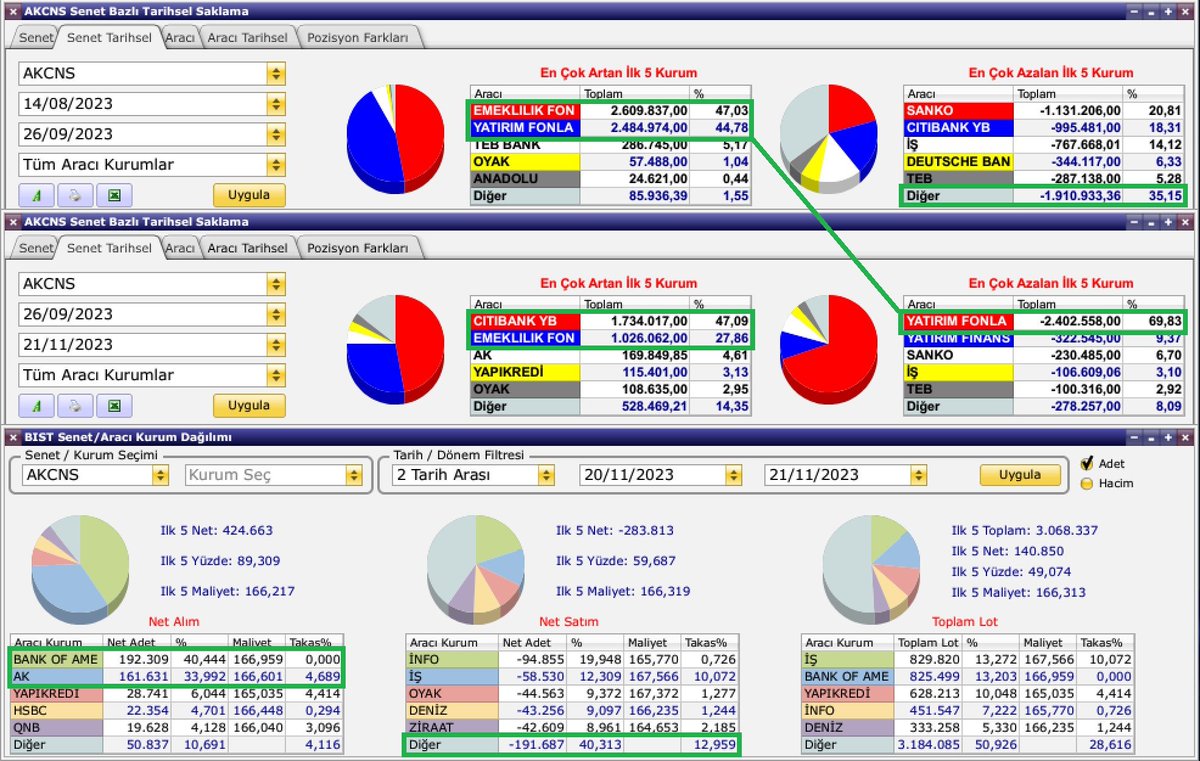Click Uygula in the BIST Dağılımı window

point(1020,475)
